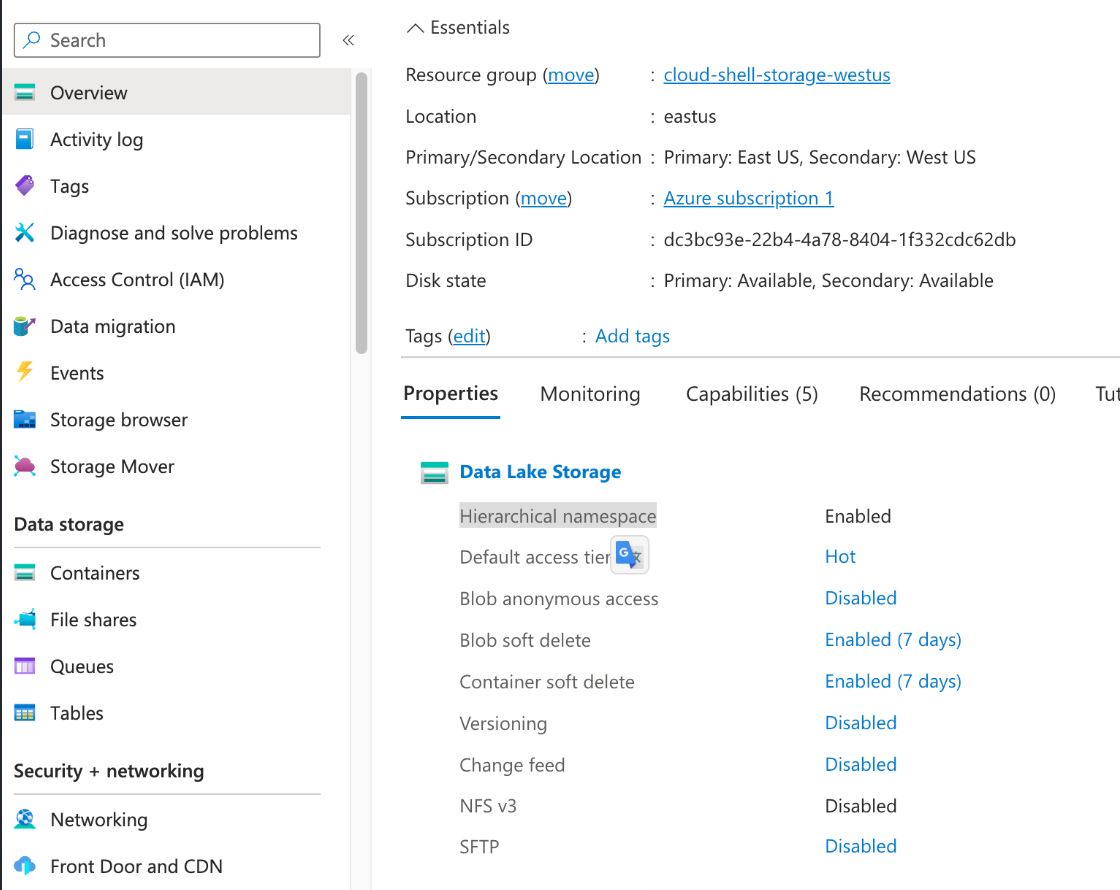1120x890 pixels.
Task: Click the Events lightning bolt icon
Action: [x=25, y=373]
